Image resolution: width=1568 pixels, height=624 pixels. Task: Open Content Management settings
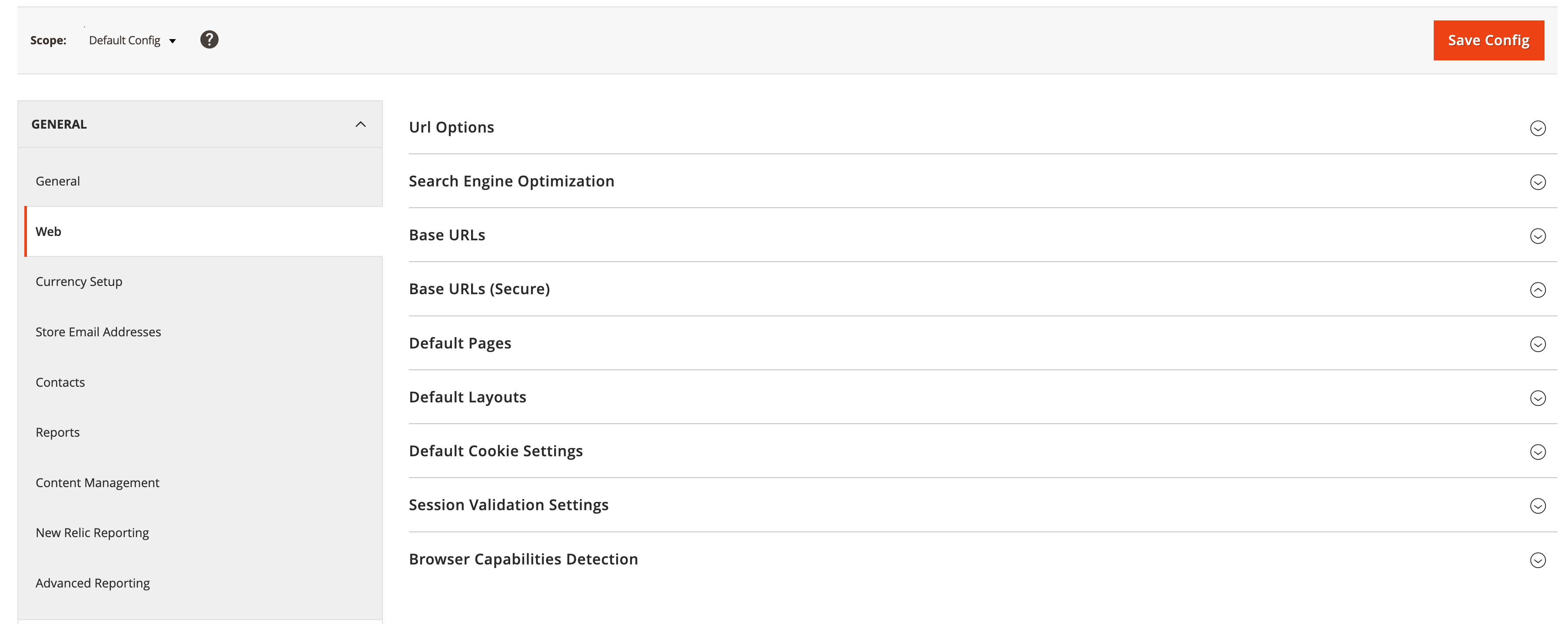[x=97, y=482]
